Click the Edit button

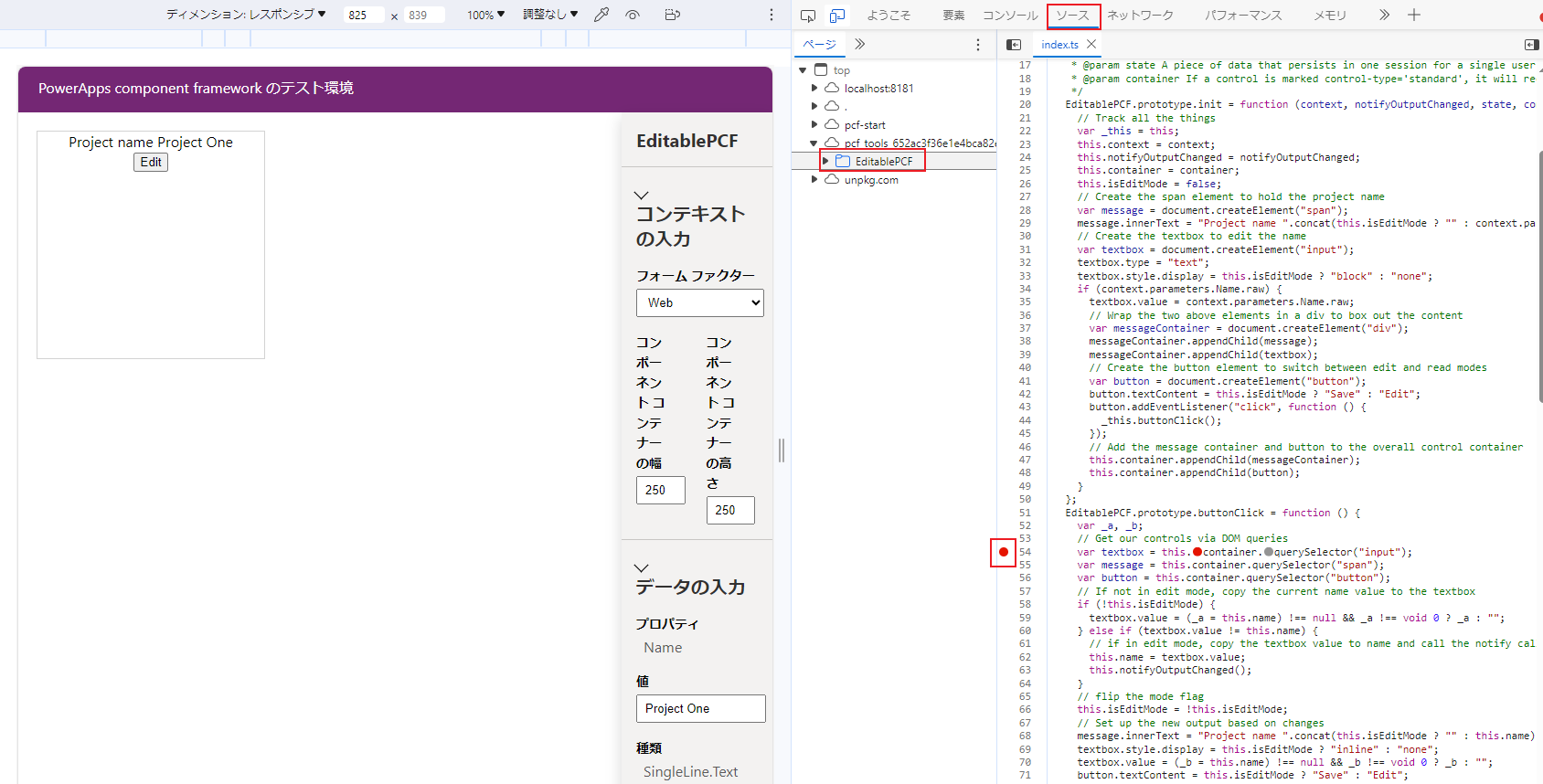[x=151, y=162]
